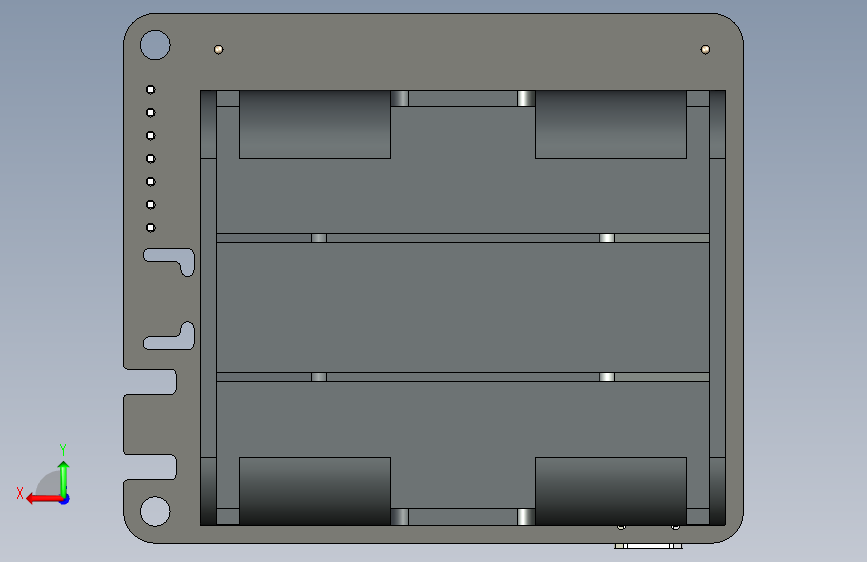867x562 pixels.
Task: Pick the small brass pin at top-right corner
Action: [x=705, y=50]
